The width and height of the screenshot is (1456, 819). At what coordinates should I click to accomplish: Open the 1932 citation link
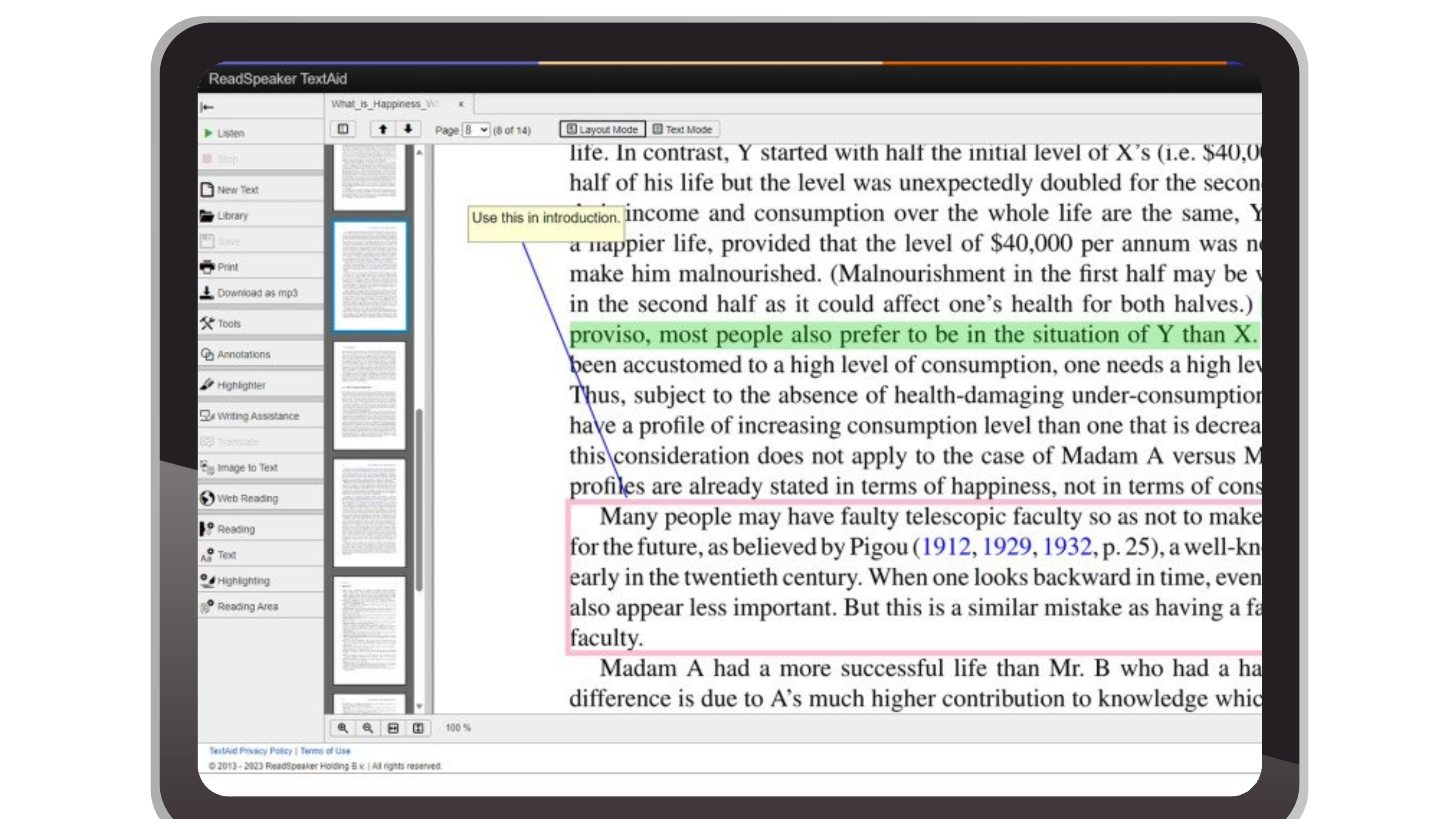[1067, 547]
